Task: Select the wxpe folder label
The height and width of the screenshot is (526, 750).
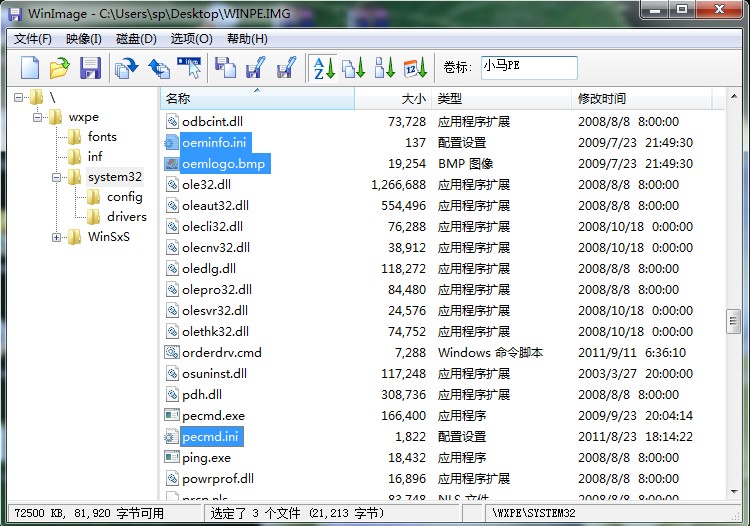Action: [x=84, y=117]
